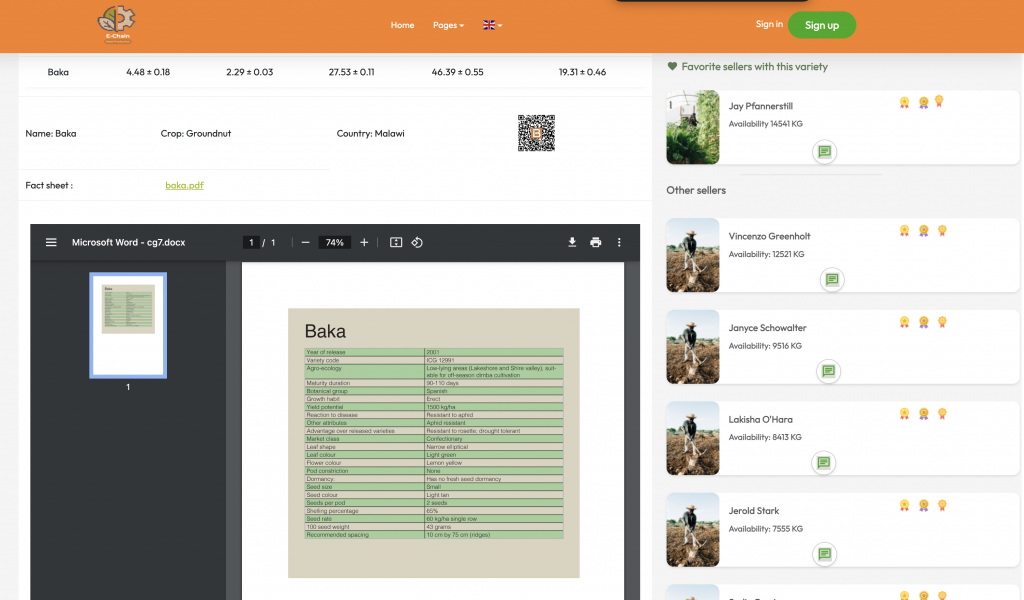Viewport: 1024px width, 600px height.
Task: Click Jay Pfannerstill seller name
Action: tap(761, 106)
